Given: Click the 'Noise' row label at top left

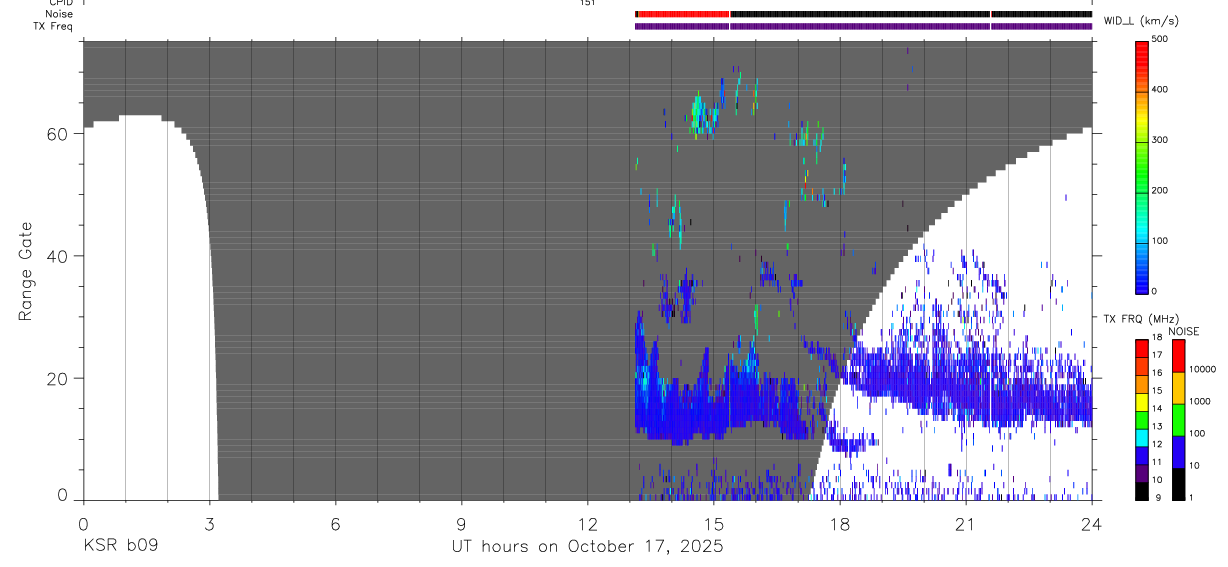Looking at the screenshot, I should pyautogui.click(x=59, y=14).
